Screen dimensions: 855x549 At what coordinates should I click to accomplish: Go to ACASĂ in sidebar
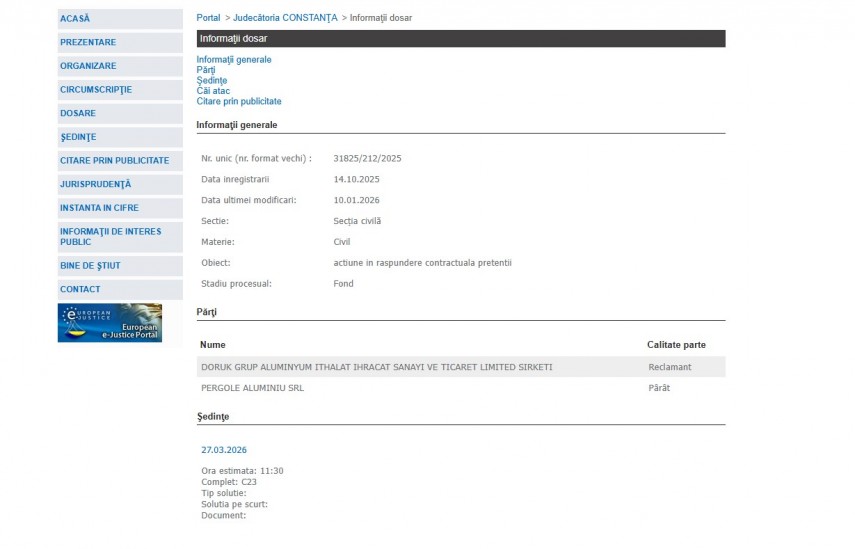(x=75, y=19)
